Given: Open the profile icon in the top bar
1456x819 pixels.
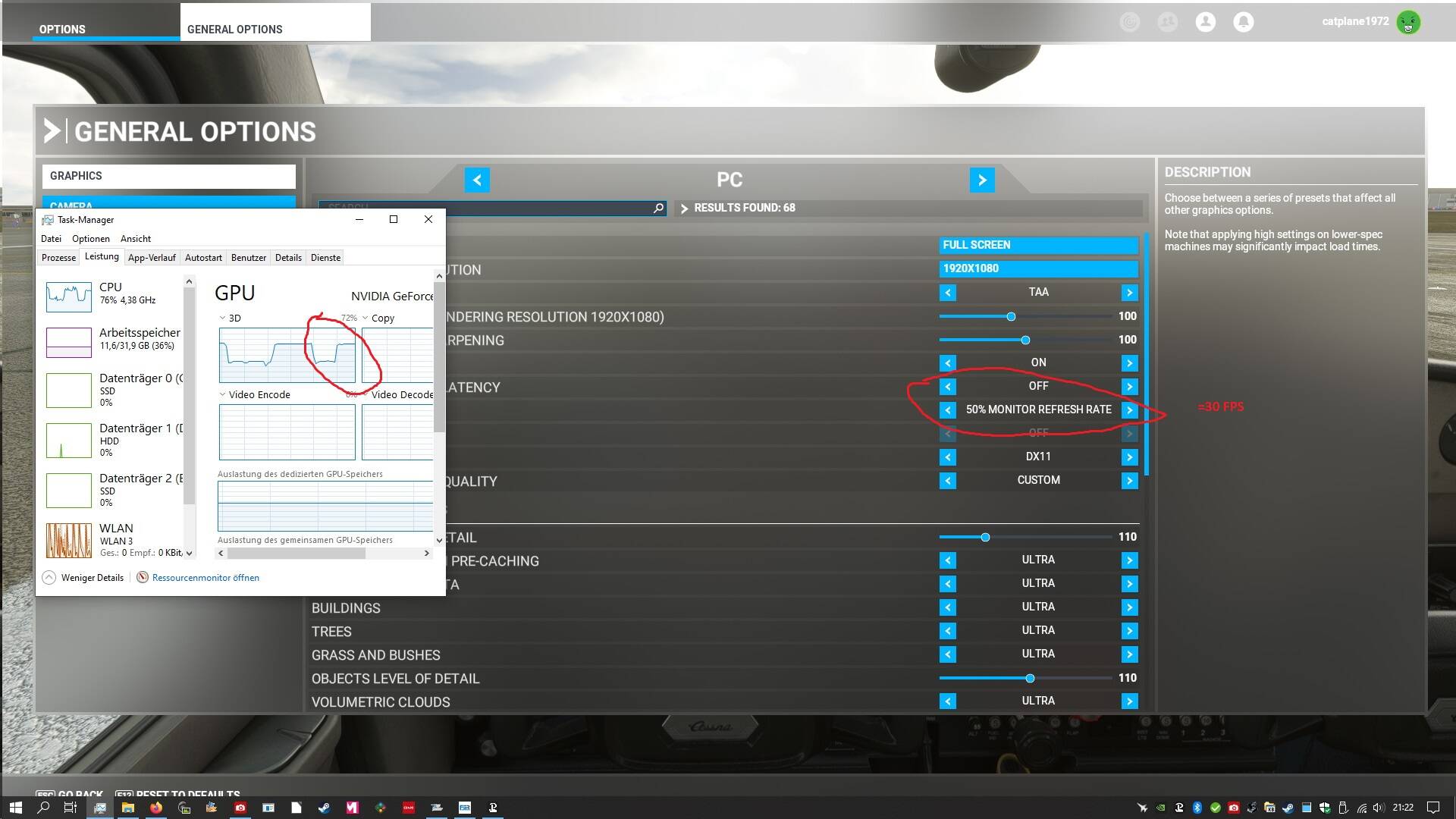Looking at the screenshot, I should [x=1205, y=22].
